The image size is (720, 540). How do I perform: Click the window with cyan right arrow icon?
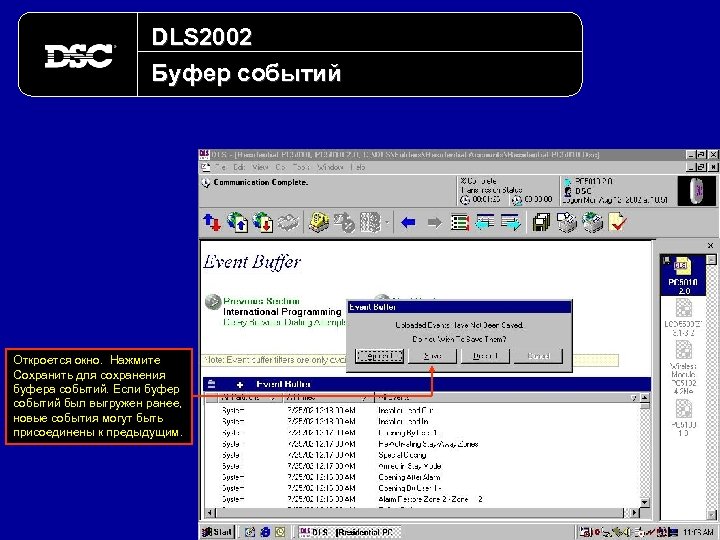511,223
